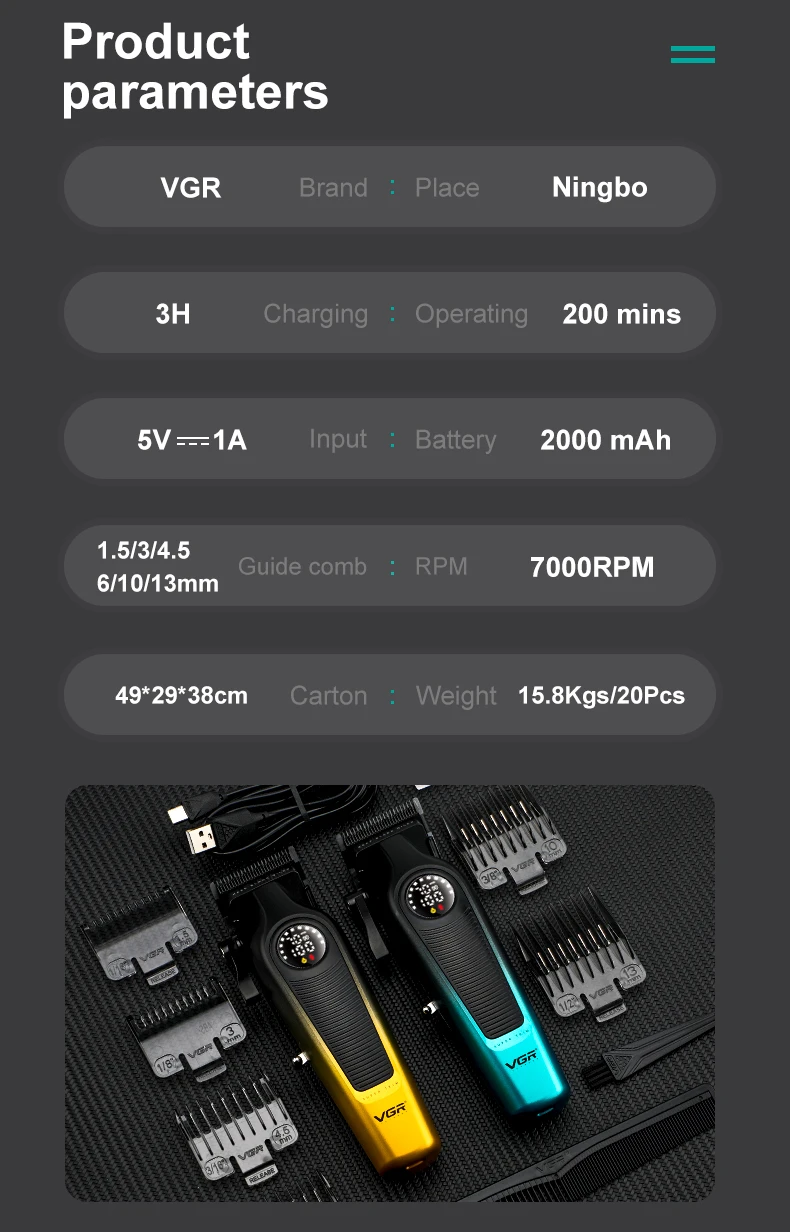
Task: Click the Guide comb sizes text
Action: point(157,567)
